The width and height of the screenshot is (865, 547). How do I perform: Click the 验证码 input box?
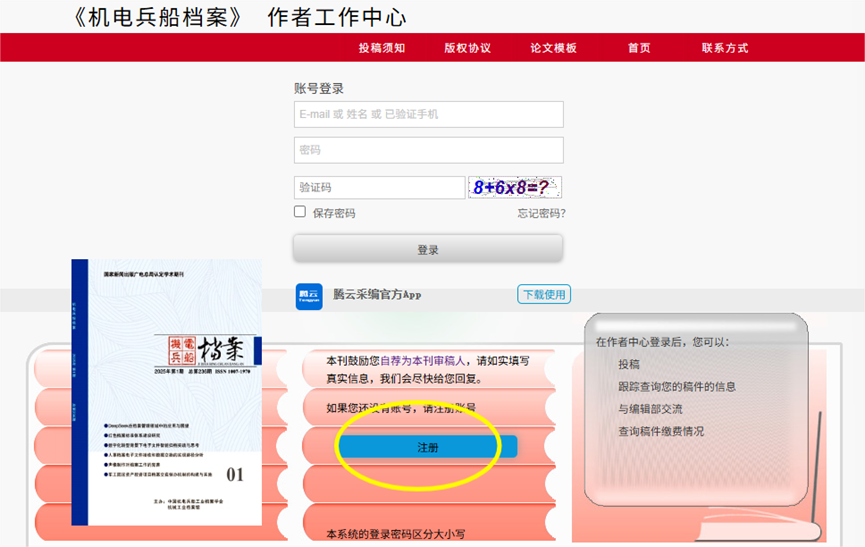pos(379,188)
